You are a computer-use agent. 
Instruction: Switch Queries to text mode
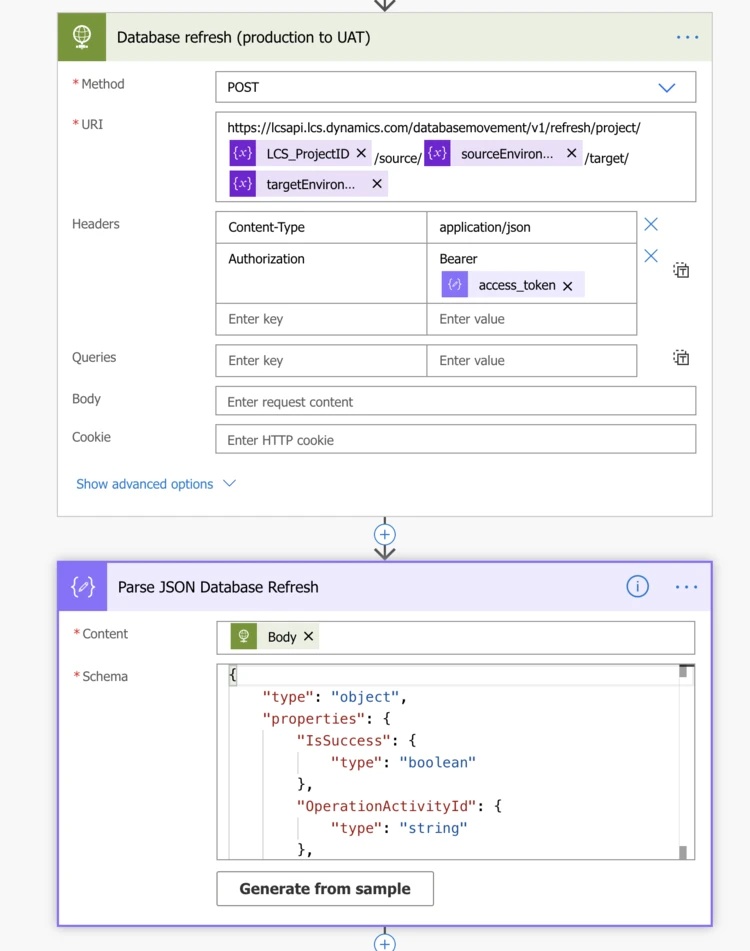click(681, 358)
